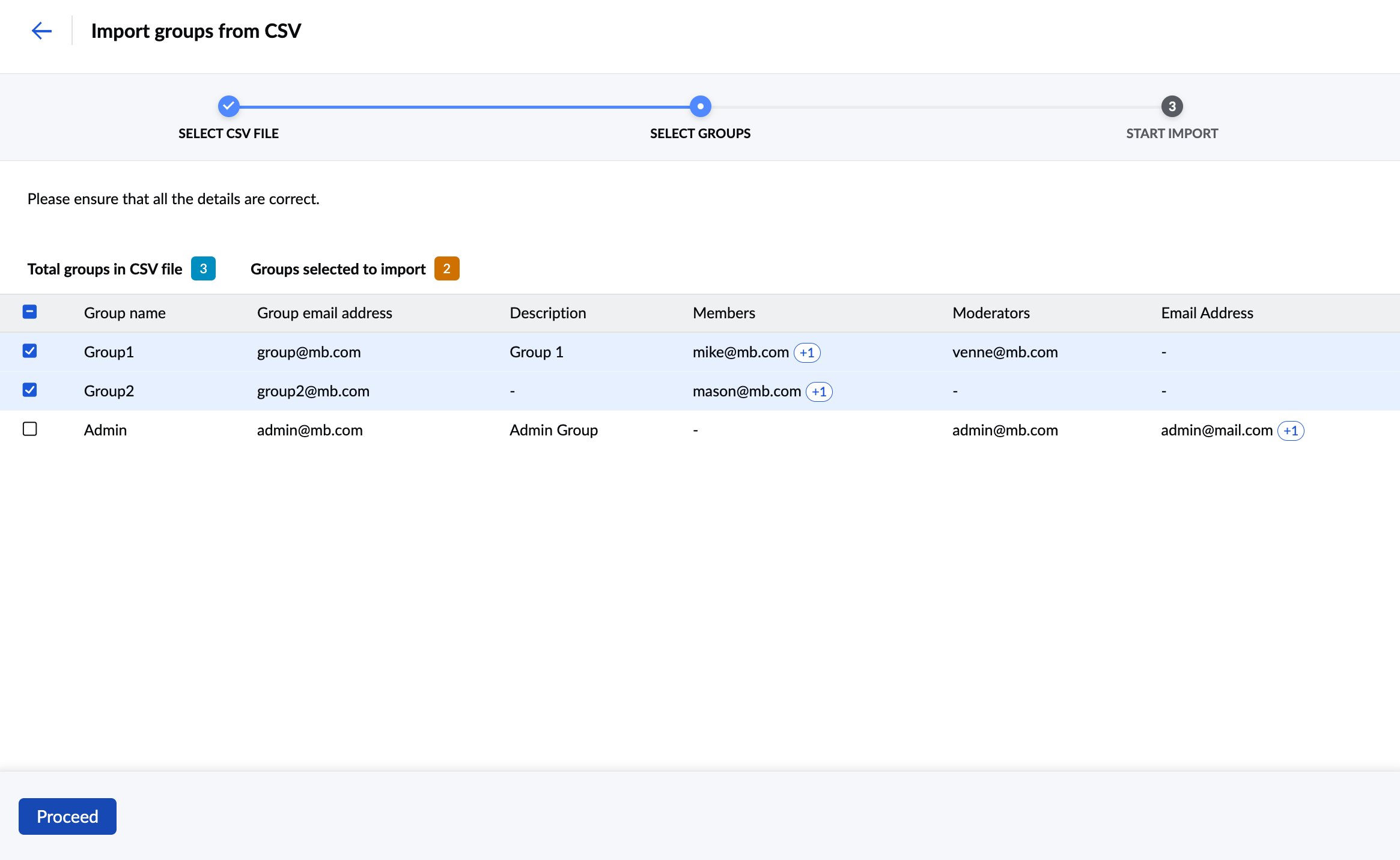Sort by Group name column header
Viewport: 1400px width, 860px height.
pos(125,312)
